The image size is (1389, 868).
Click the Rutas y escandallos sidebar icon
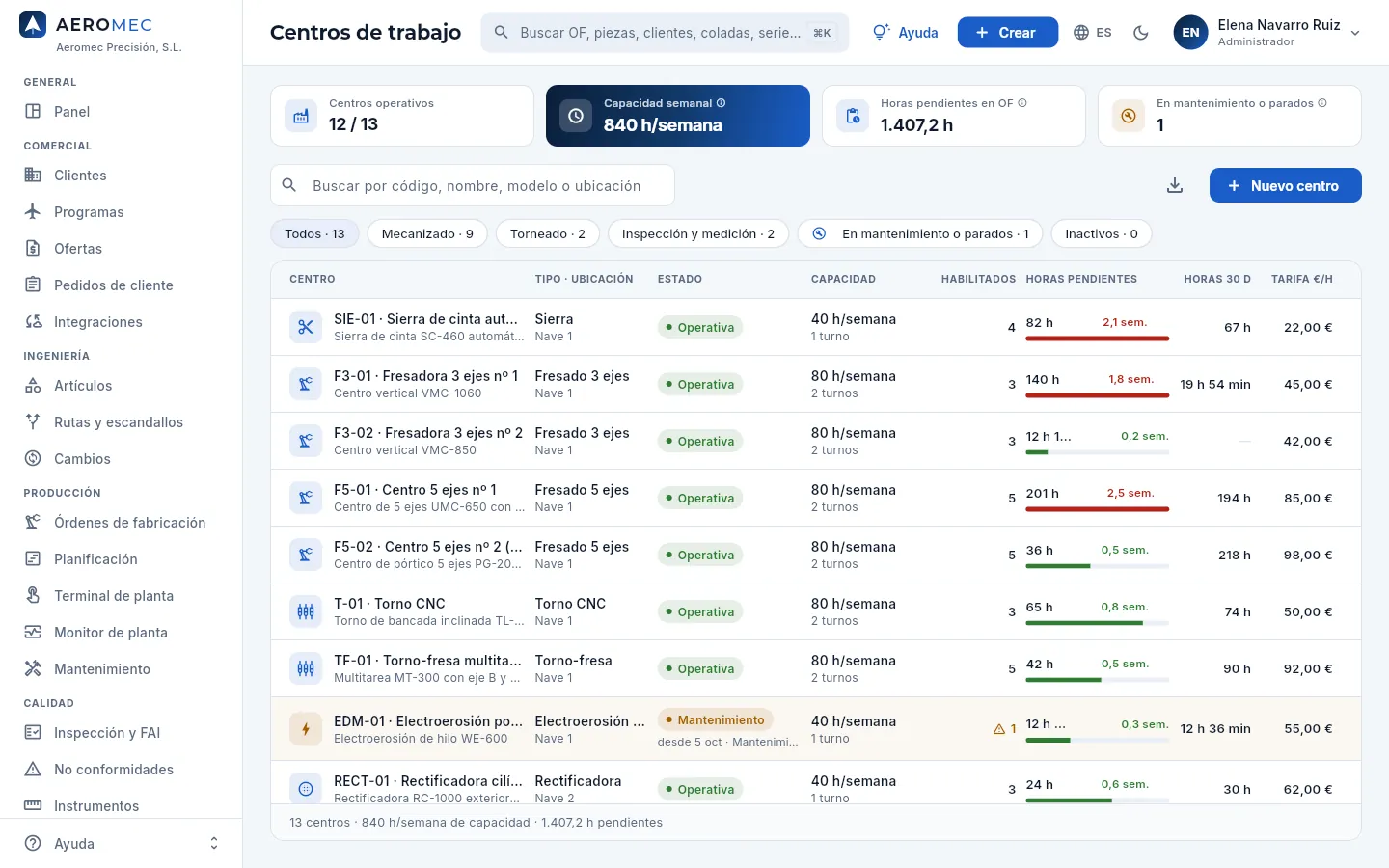[33, 421]
